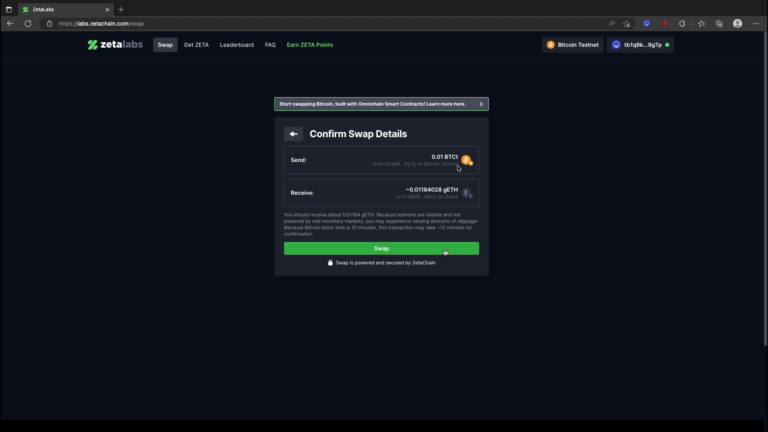Image resolution: width=768 pixels, height=432 pixels.
Task: Go back using the arrow beside Confirm Swap Details
Action: (x=293, y=134)
